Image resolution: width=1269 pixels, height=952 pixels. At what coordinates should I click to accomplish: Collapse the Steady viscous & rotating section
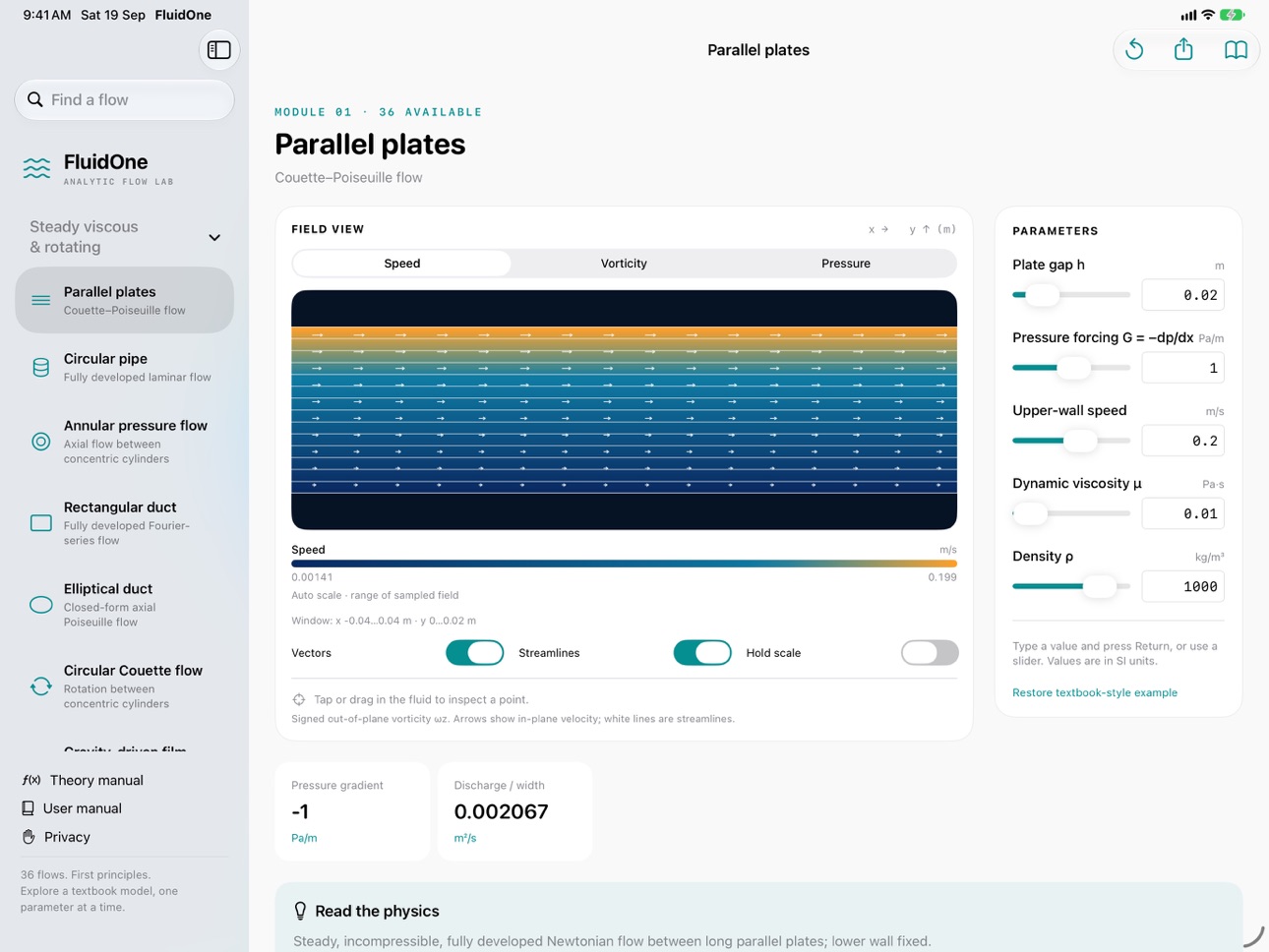(214, 237)
